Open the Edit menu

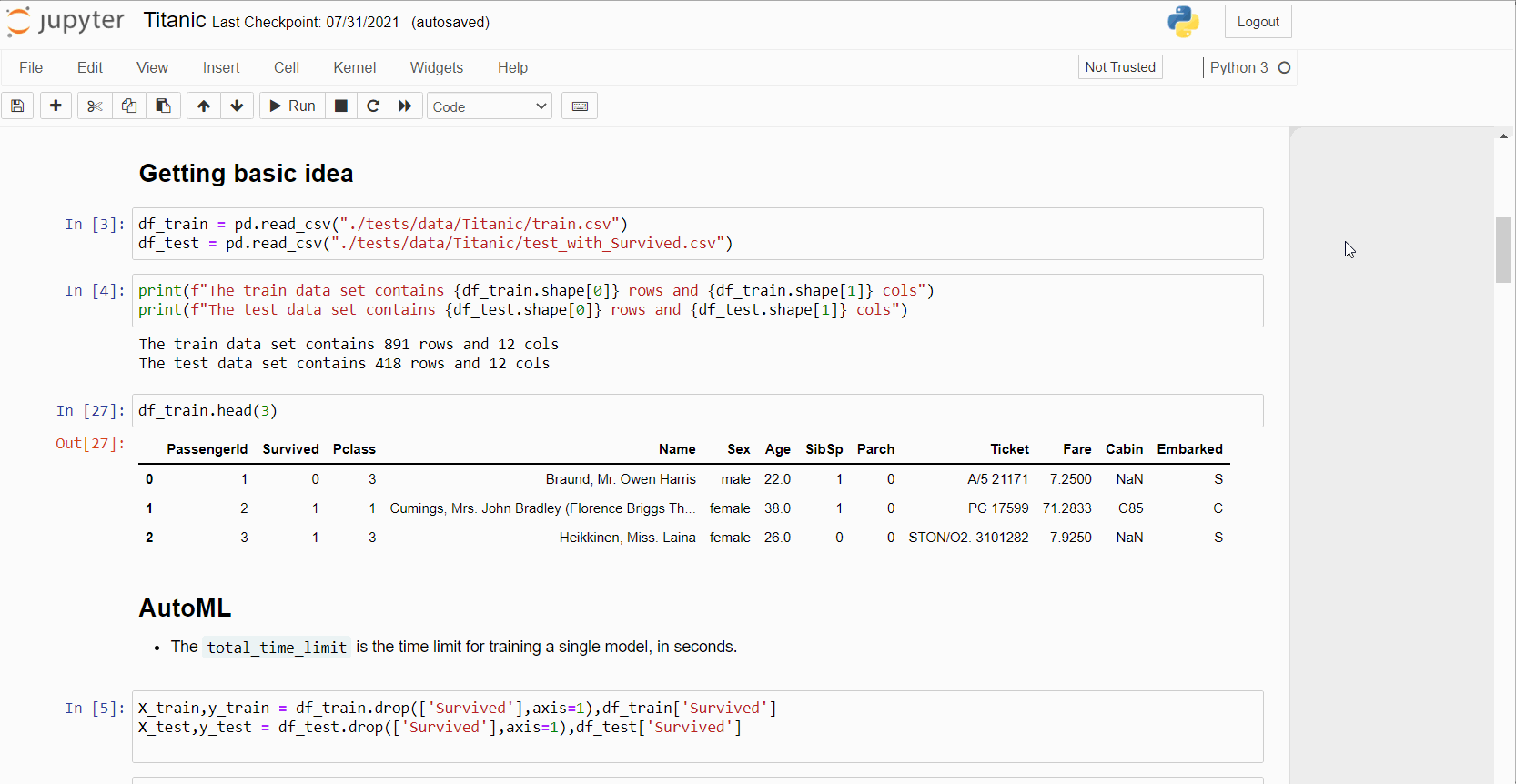coord(90,68)
